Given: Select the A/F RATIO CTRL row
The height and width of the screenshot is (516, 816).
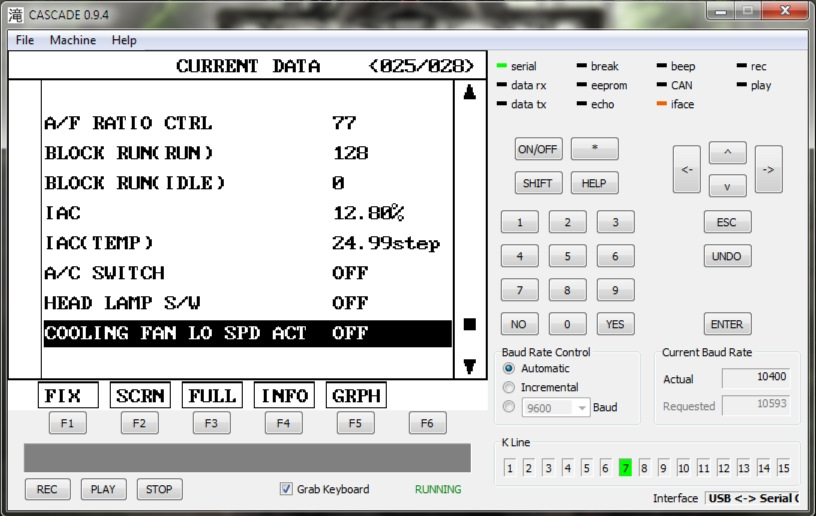Looking at the screenshot, I should pyautogui.click(x=247, y=123).
